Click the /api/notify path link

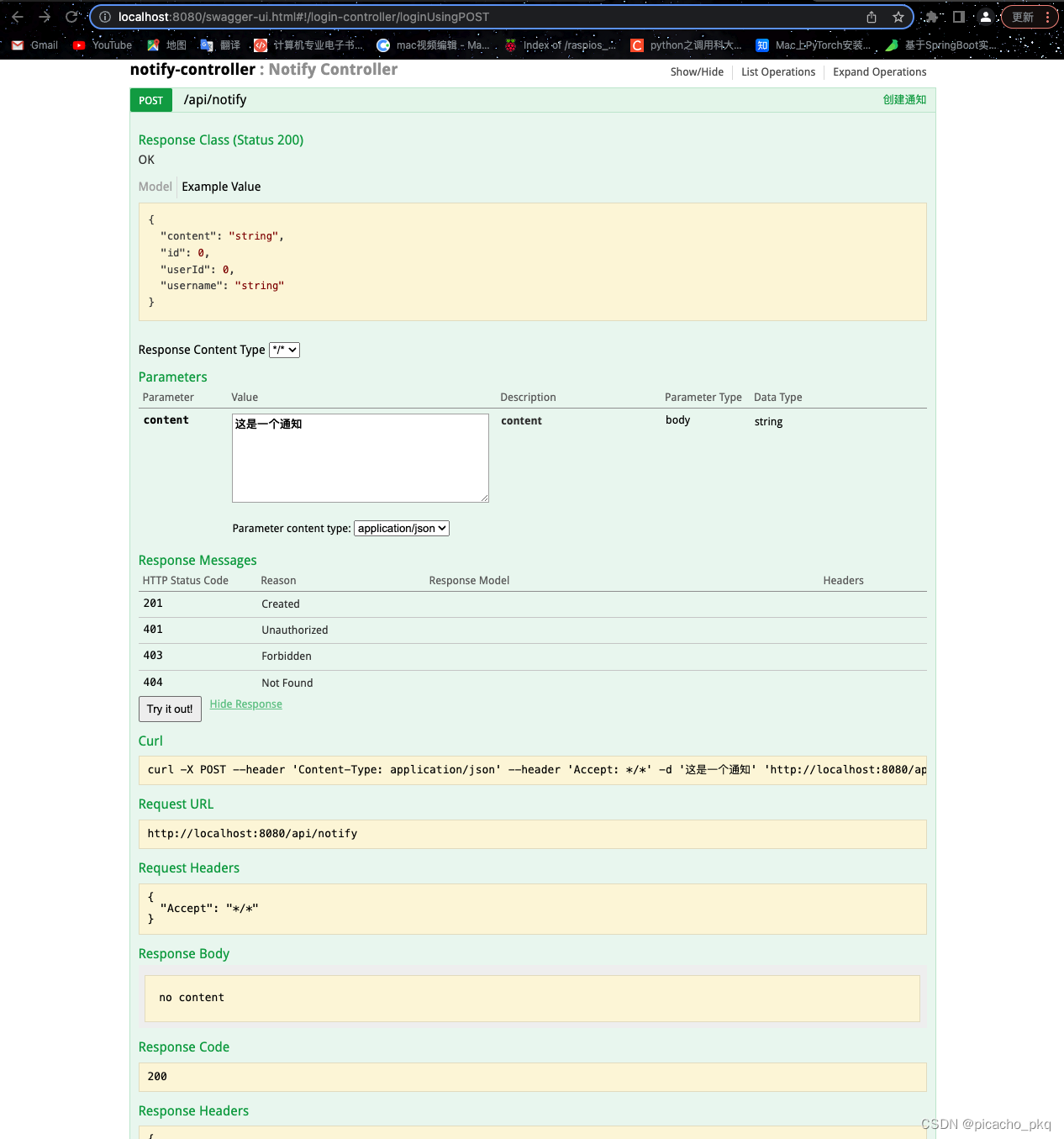[x=215, y=100]
